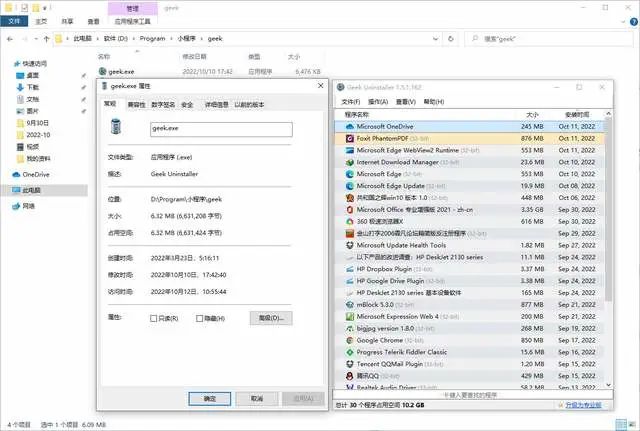Click the Microsoft Edge Update row icon
The height and width of the screenshot is (431, 640).
click(x=350, y=186)
